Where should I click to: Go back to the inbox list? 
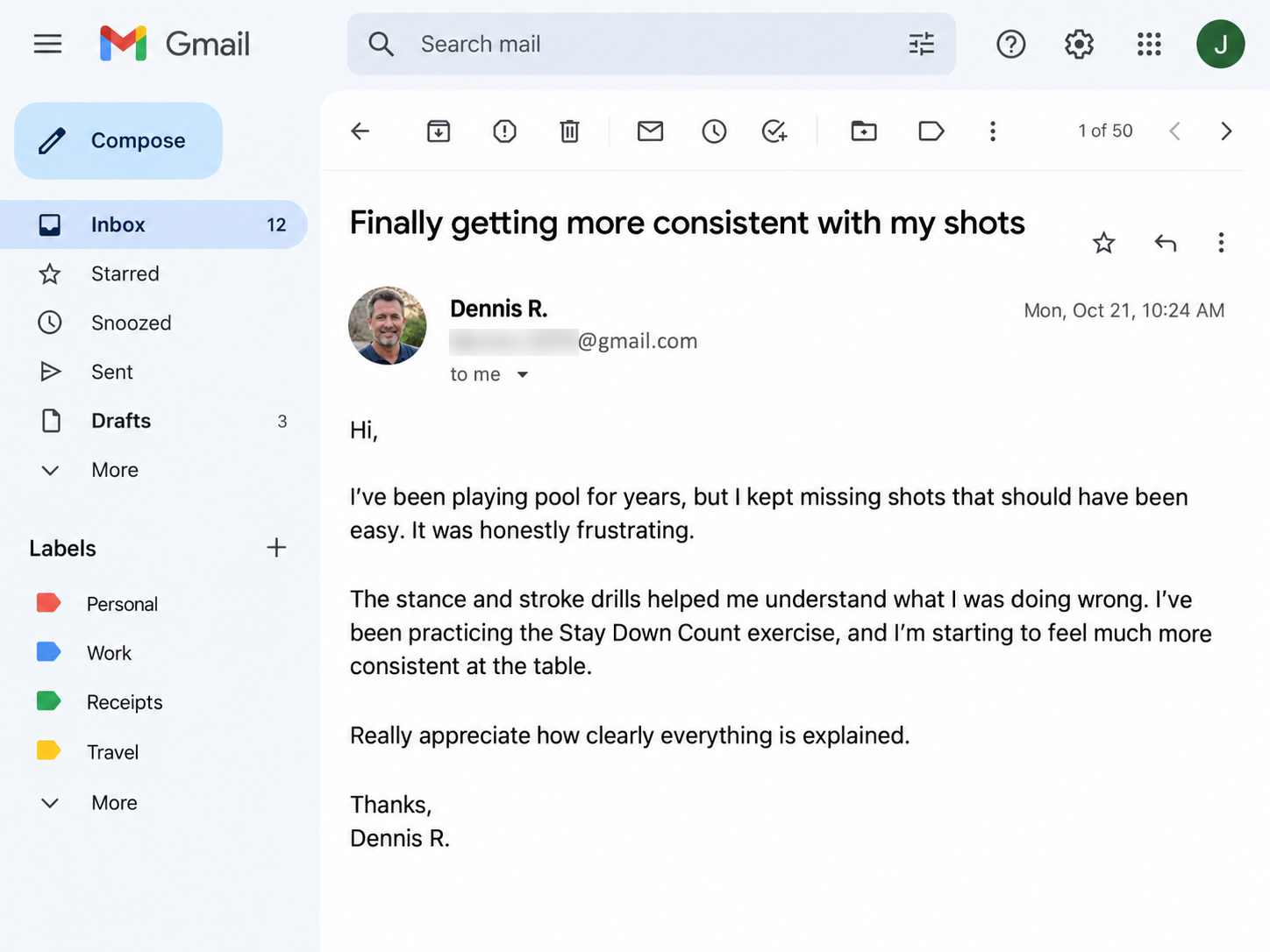tap(360, 131)
